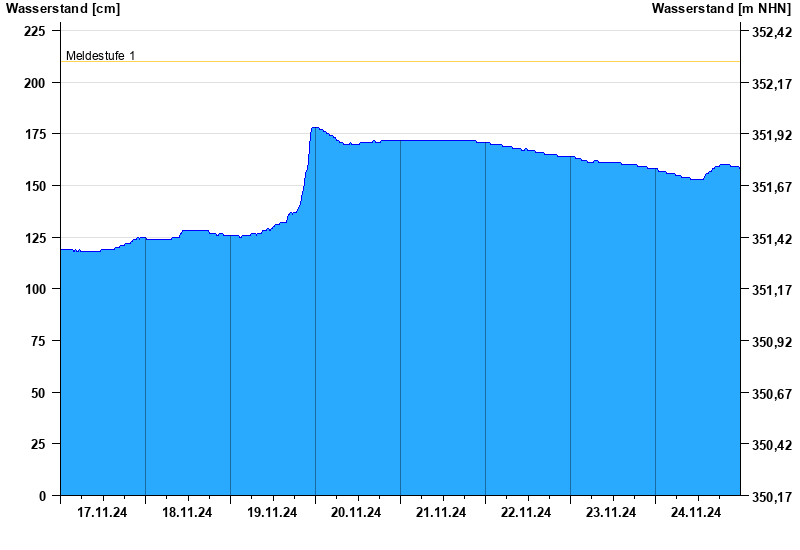Click the date label 20.11.24
The height and width of the screenshot is (550, 800).
point(356,512)
